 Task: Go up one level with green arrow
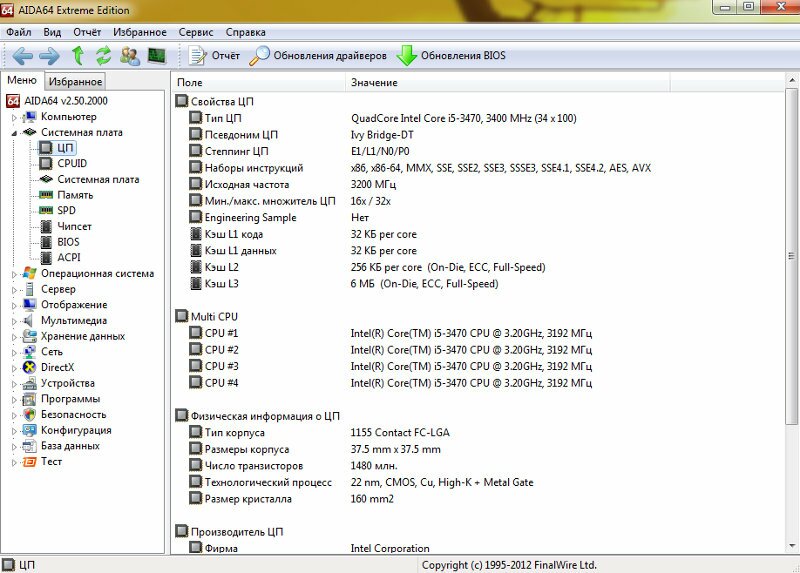click(x=78, y=55)
